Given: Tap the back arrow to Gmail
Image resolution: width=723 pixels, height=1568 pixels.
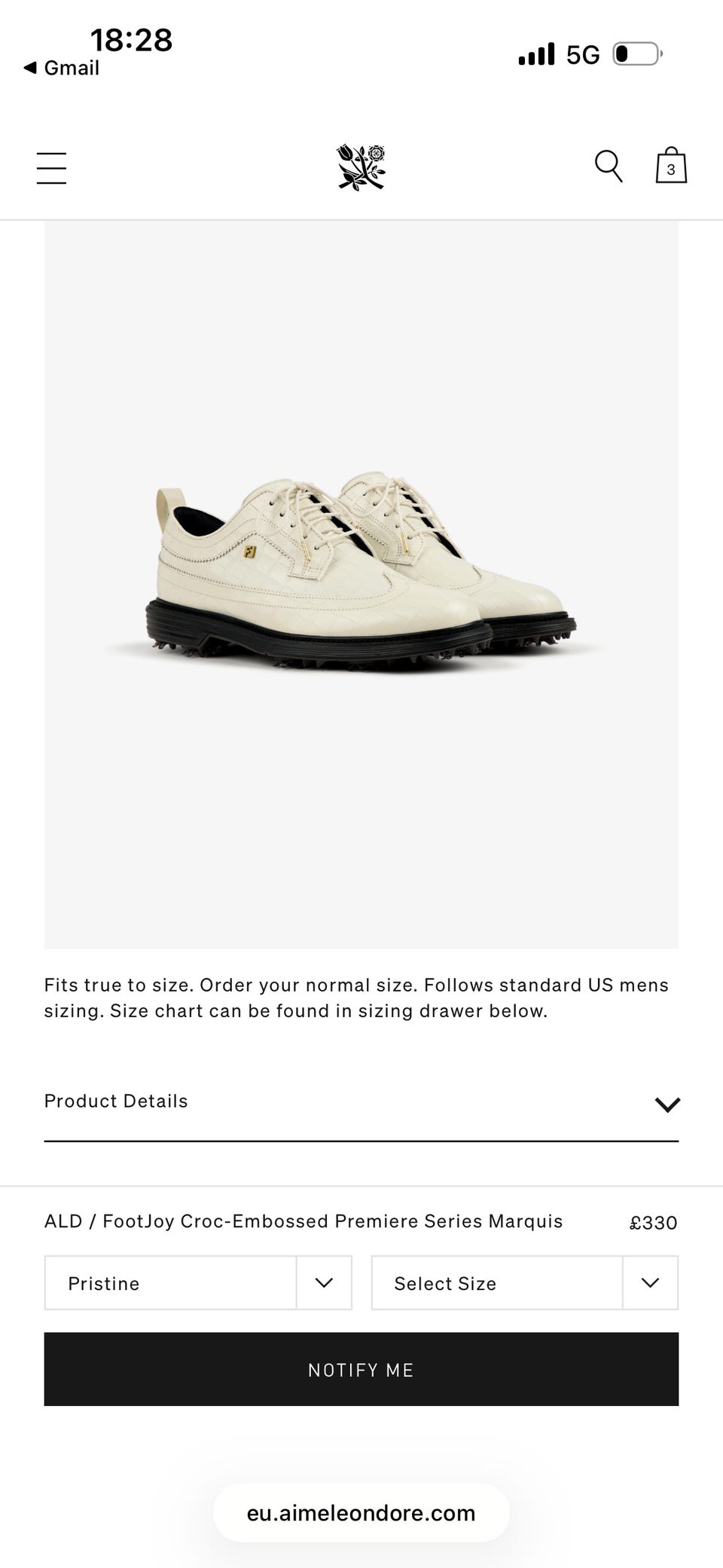Looking at the screenshot, I should tap(30, 68).
